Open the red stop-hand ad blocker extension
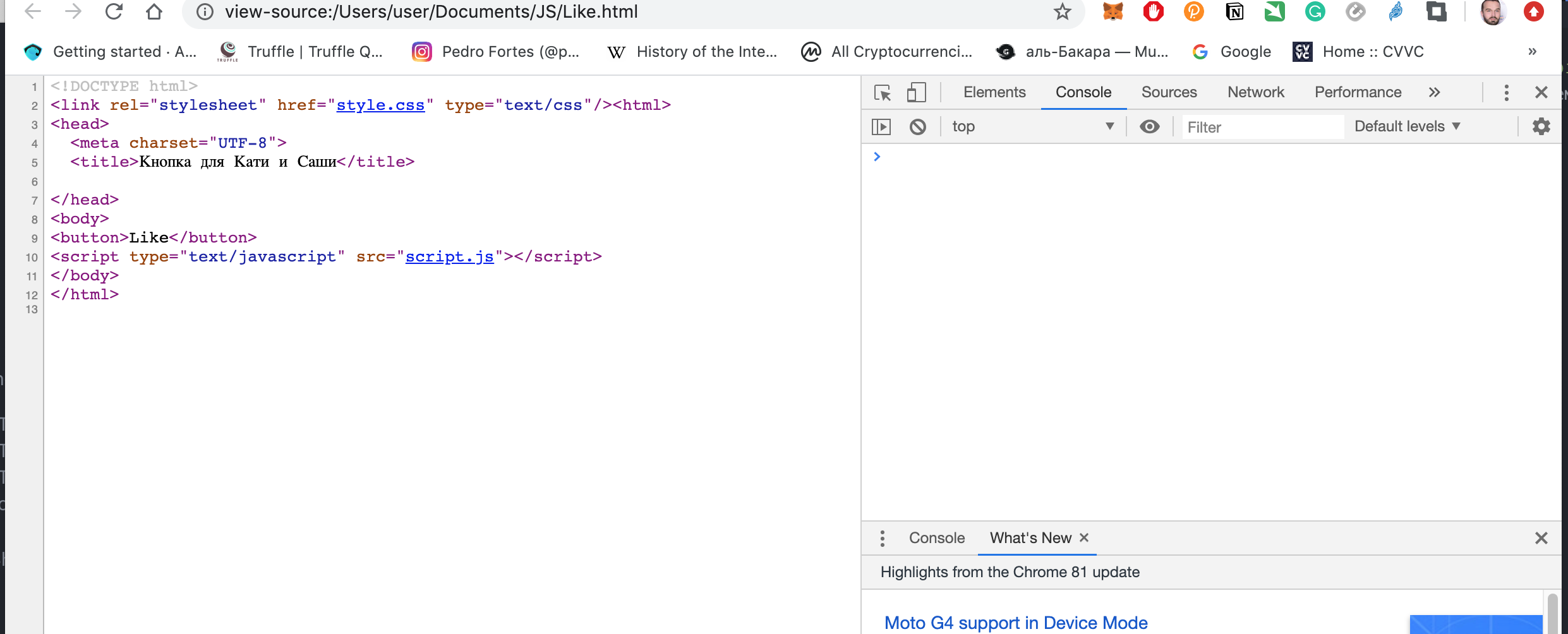This screenshot has width=1568, height=634. (1154, 11)
